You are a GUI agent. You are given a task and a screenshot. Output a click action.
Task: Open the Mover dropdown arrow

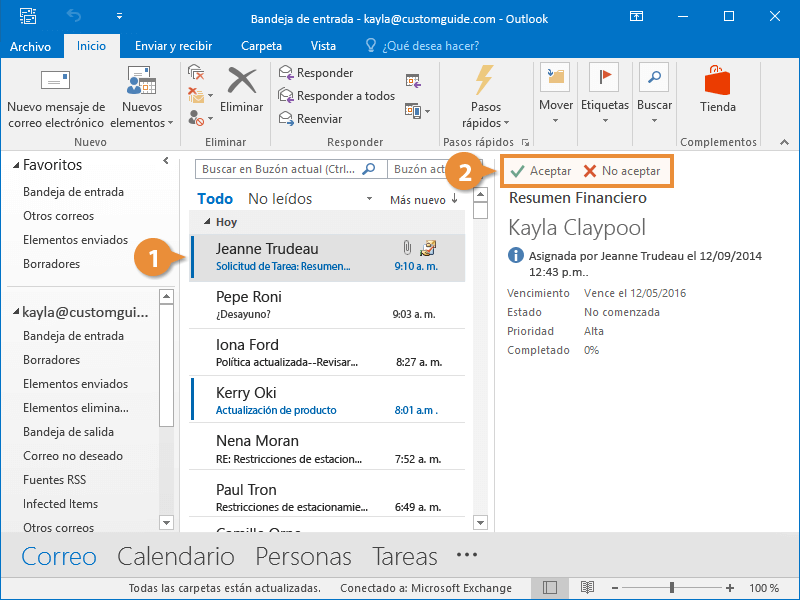tap(556, 121)
